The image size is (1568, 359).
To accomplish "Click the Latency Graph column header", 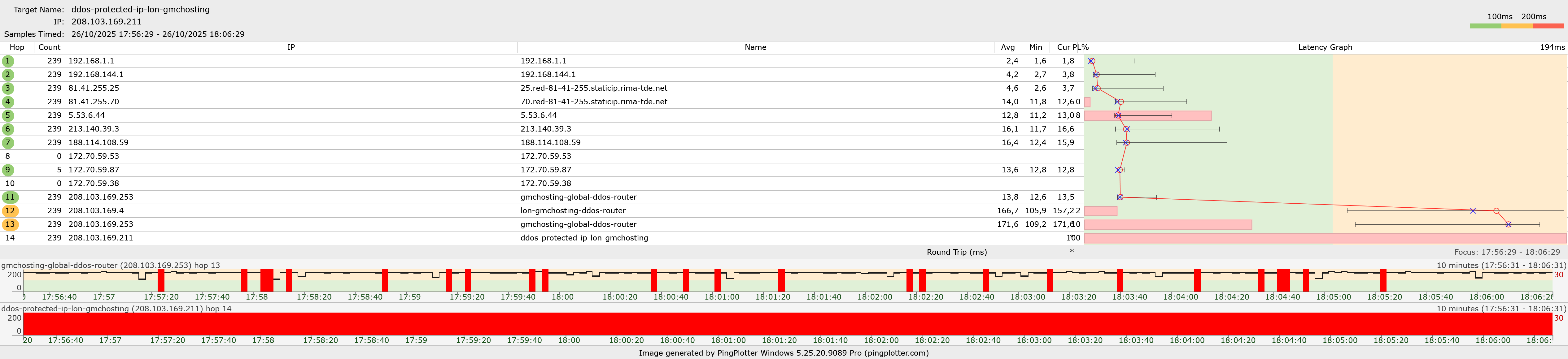I will point(1325,47).
